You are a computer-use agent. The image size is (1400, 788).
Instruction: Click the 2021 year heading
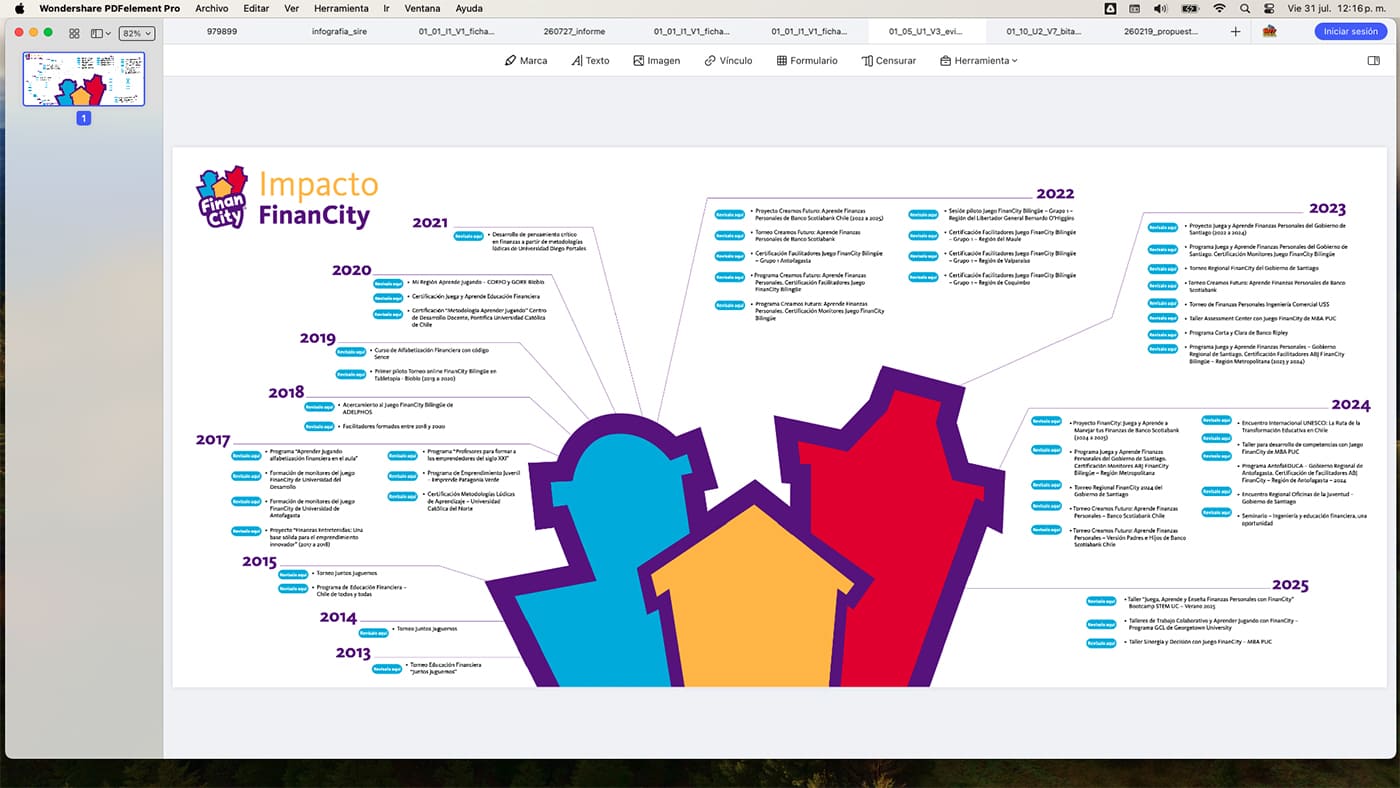click(430, 223)
